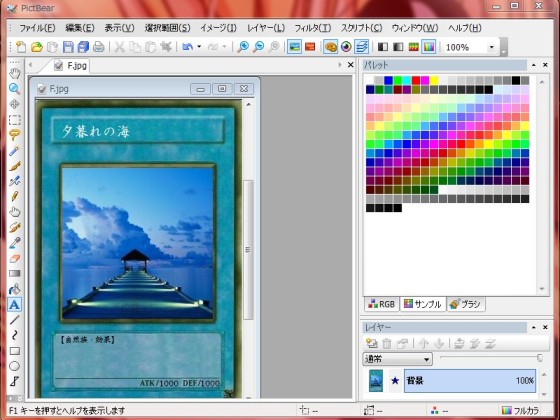Open the layer blend mode 通常 dropdown
560x420 pixels.
tap(397, 359)
